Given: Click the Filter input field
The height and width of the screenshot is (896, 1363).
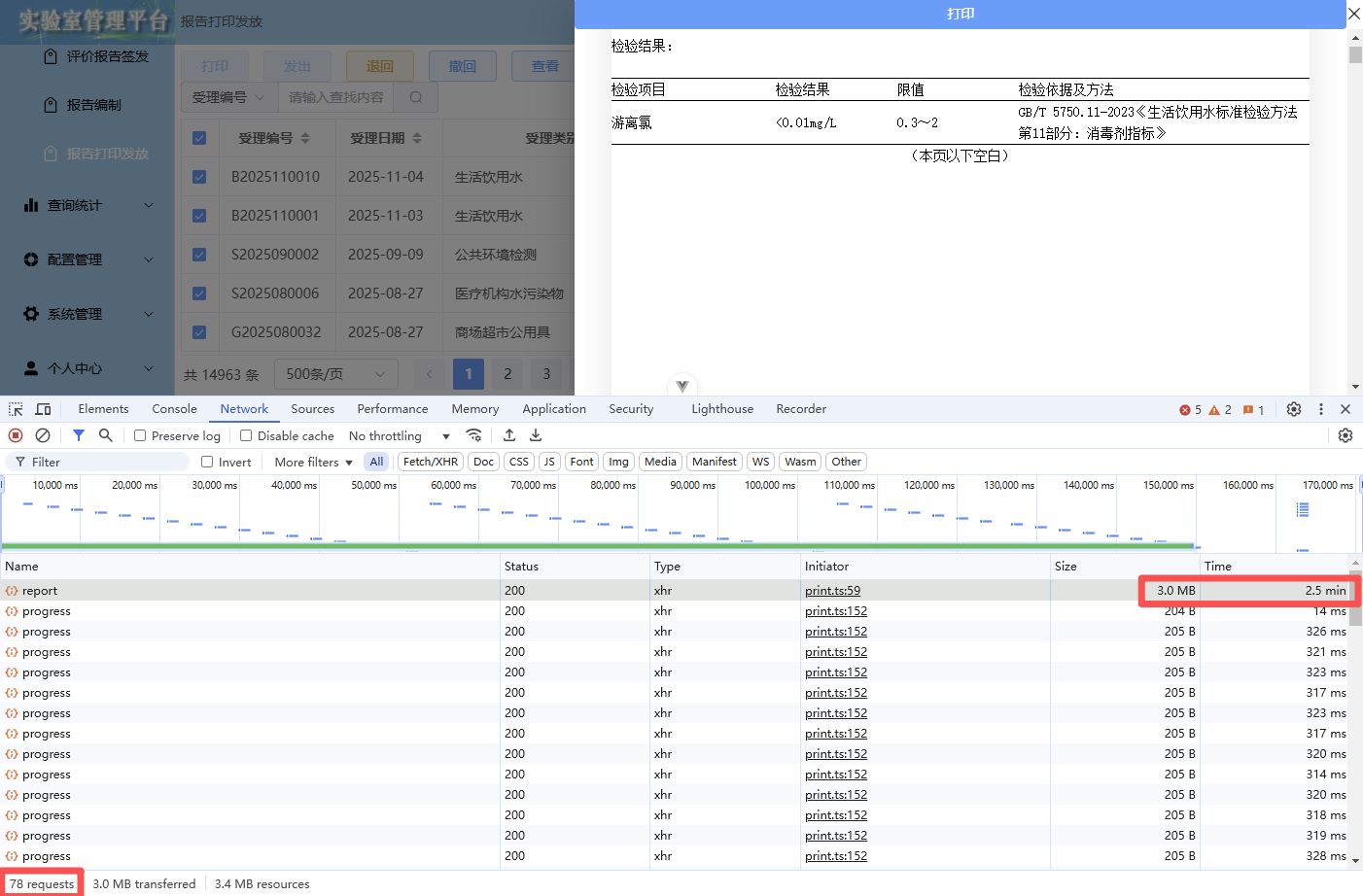Looking at the screenshot, I should click(97, 462).
